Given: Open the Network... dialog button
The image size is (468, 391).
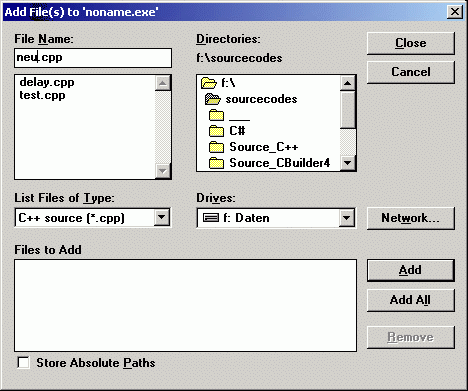Looking at the screenshot, I should (x=411, y=218).
